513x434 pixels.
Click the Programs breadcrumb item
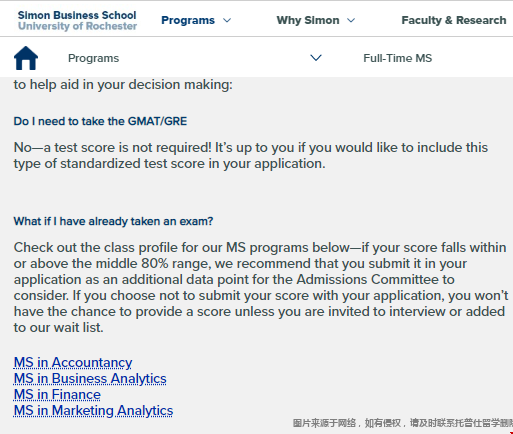click(x=94, y=58)
